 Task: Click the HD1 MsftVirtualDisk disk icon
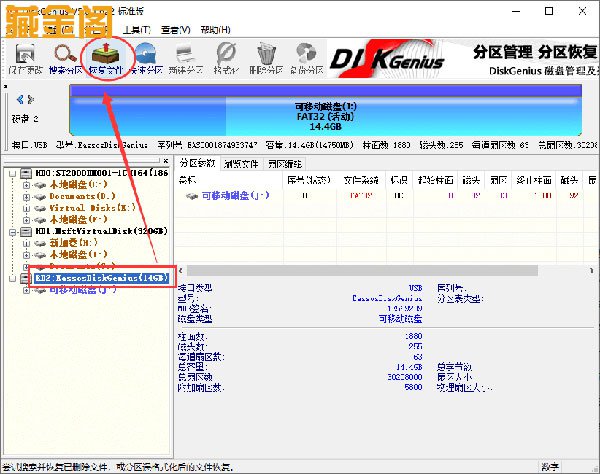point(26,231)
